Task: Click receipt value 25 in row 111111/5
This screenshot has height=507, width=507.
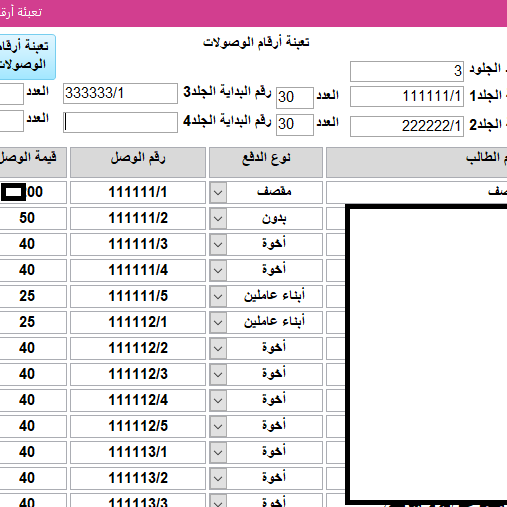Action: [33, 296]
